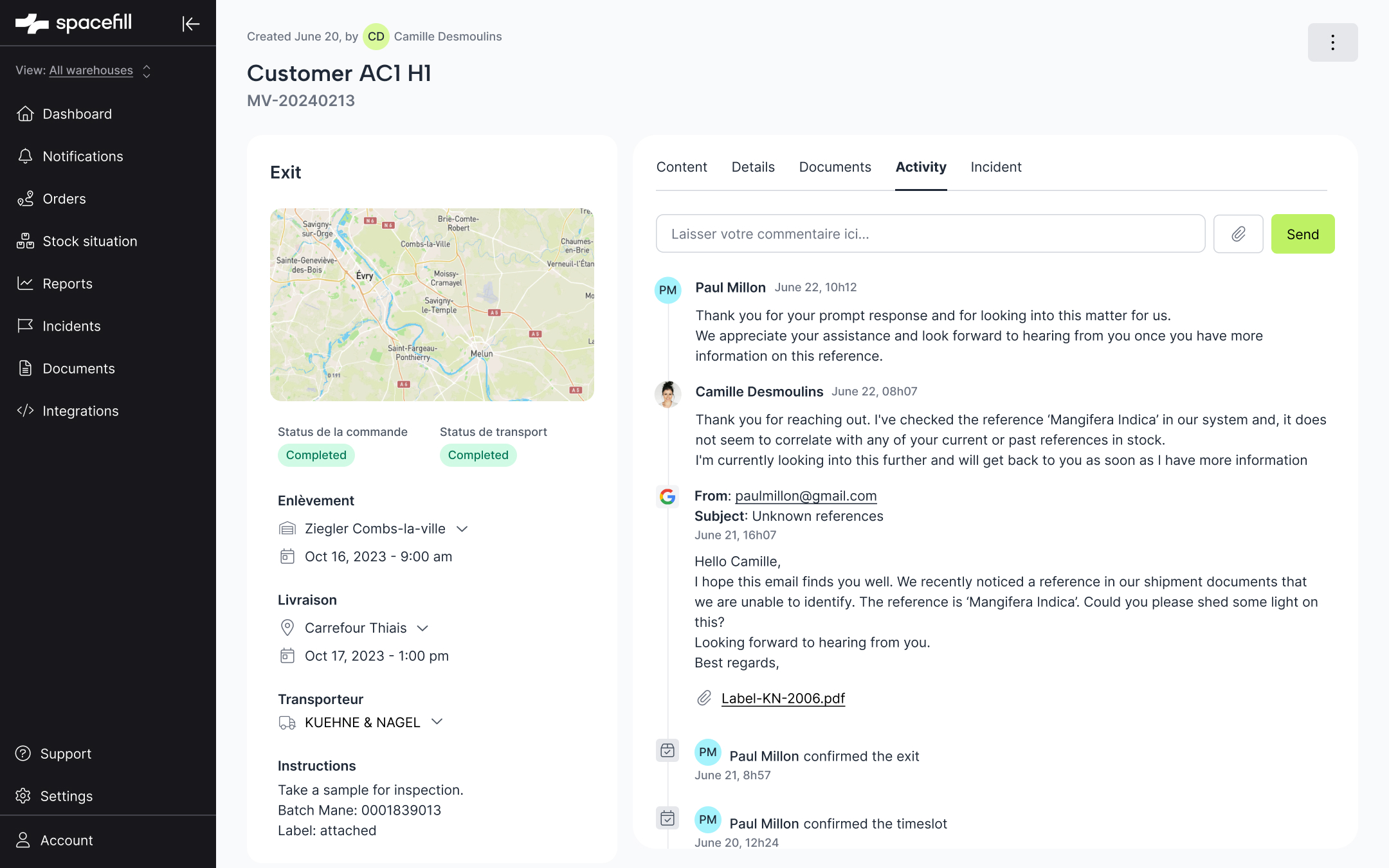Screen dimensions: 1389x868
Task: Expand KUEHNE & NAGEL carrier details
Action: pos(437,722)
